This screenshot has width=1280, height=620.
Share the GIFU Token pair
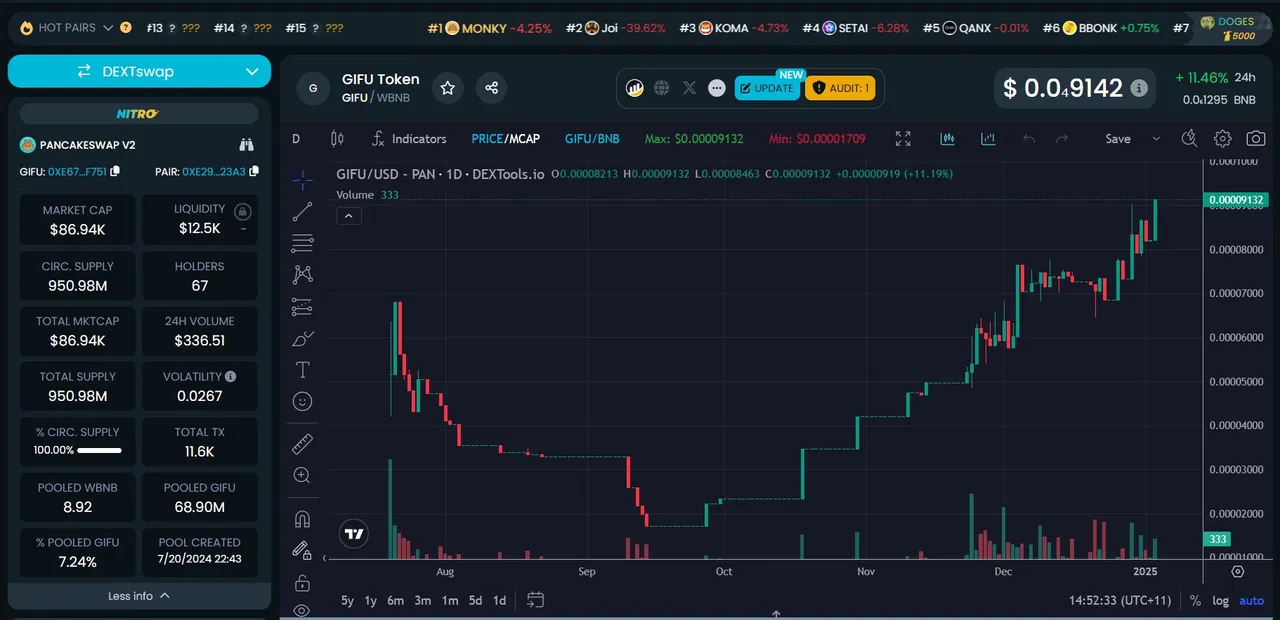pos(491,88)
